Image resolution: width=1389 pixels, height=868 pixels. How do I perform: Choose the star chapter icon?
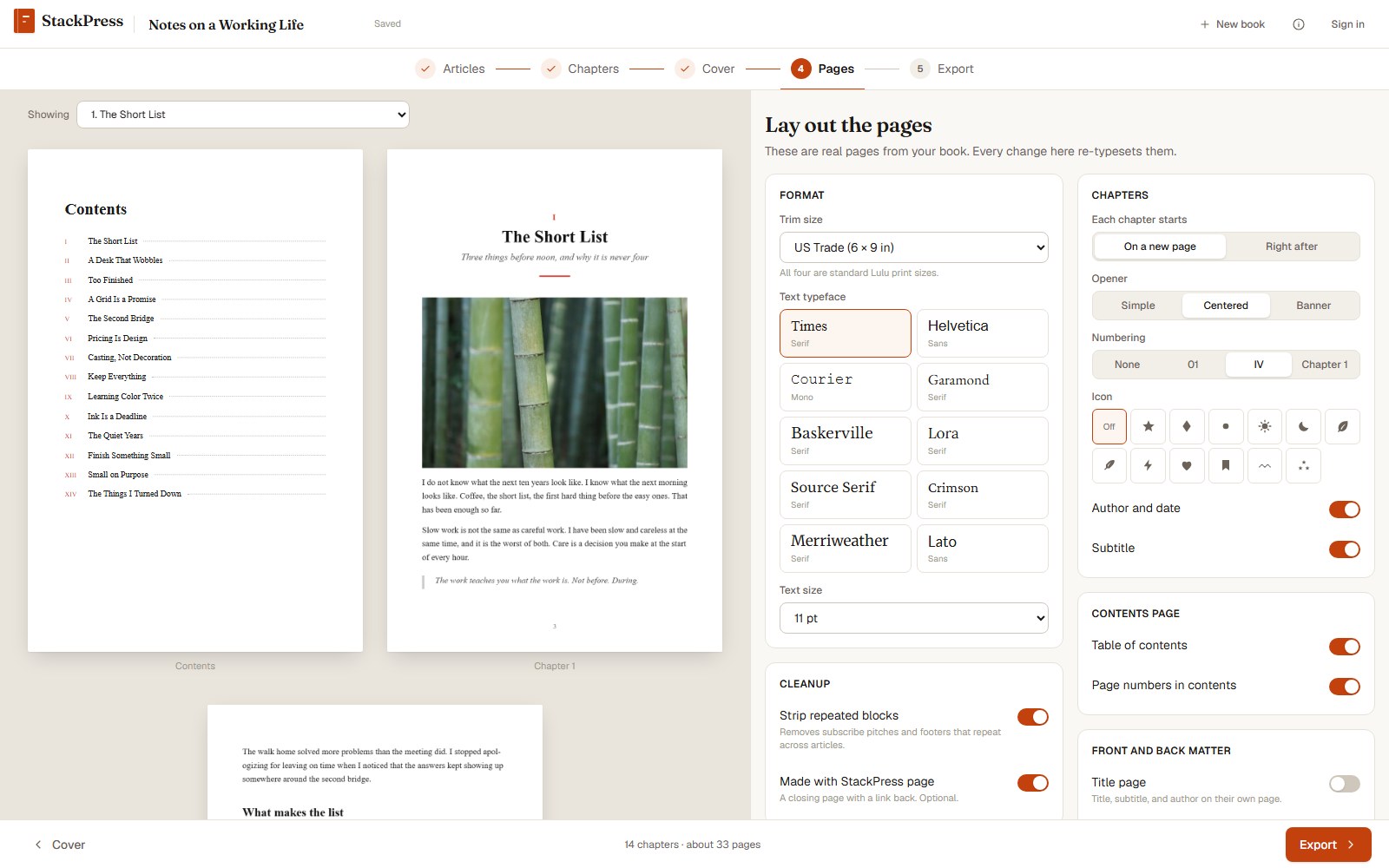[x=1148, y=426]
